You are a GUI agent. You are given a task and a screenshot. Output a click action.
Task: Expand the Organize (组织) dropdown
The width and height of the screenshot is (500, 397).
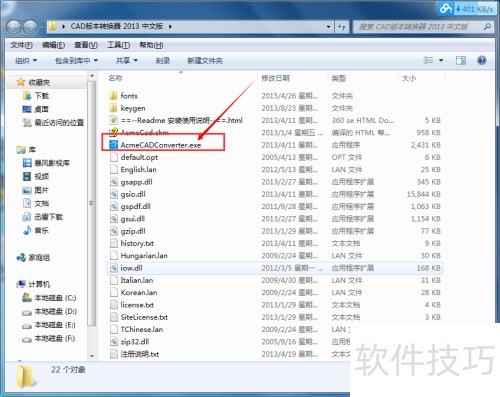26,60
